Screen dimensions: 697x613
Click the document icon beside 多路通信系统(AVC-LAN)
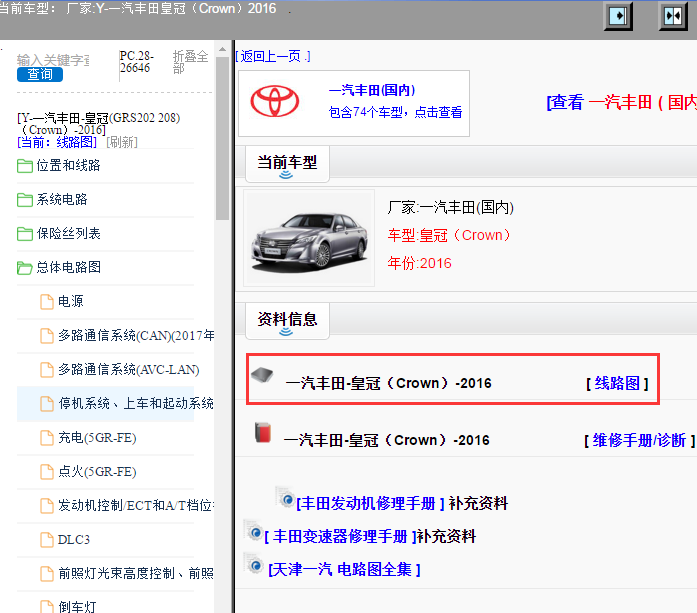[47, 370]
